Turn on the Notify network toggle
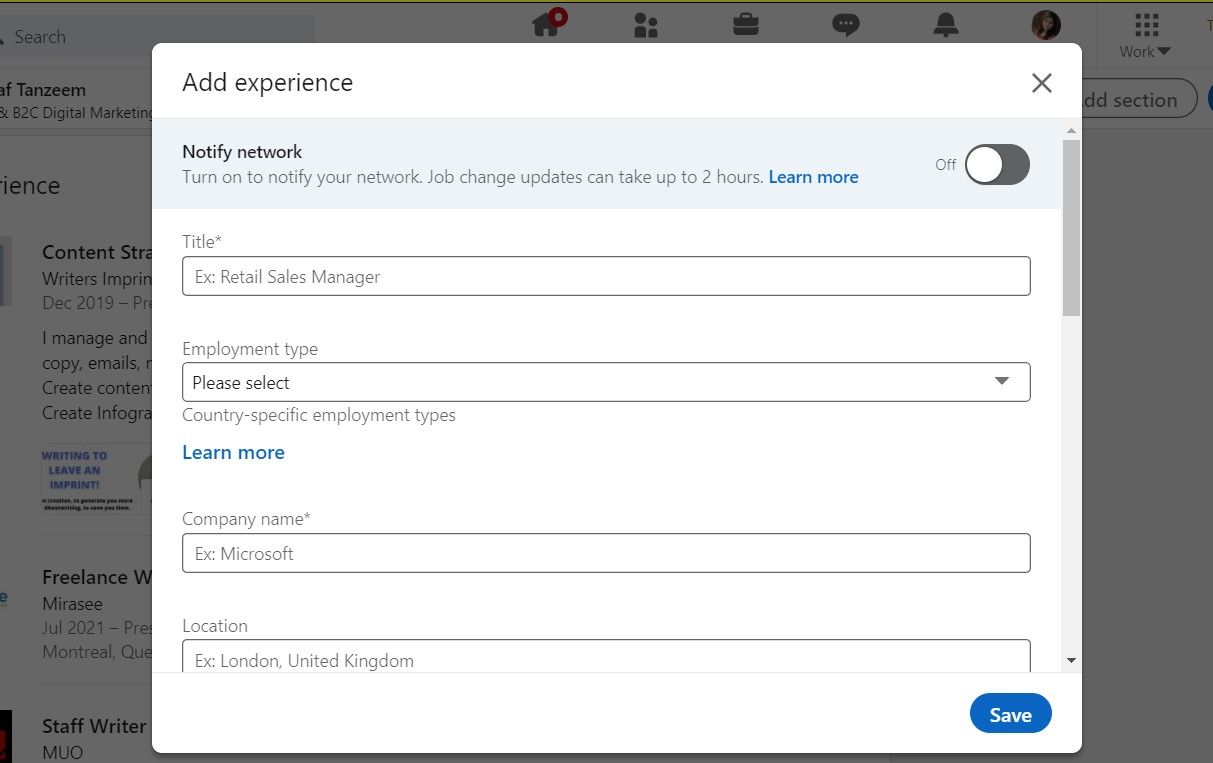Image resolution: width=1213 pixels, height=763 pixels. click(997, 165)
